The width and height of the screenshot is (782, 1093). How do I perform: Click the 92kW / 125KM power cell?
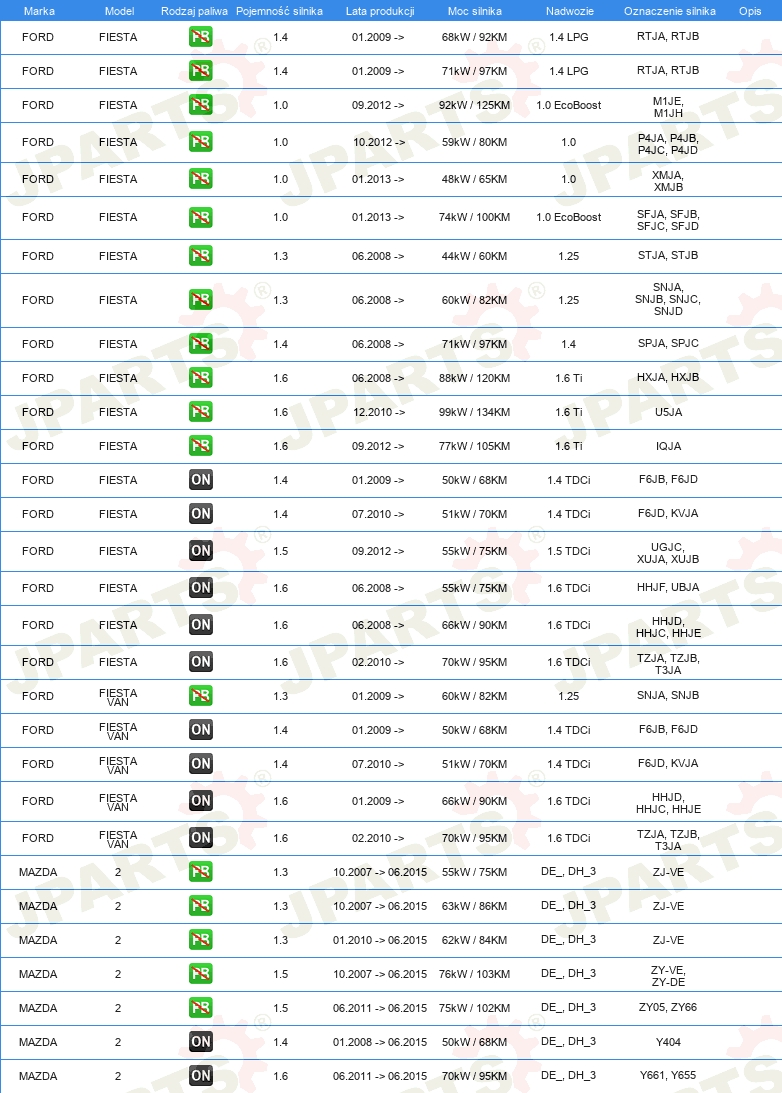475,105
